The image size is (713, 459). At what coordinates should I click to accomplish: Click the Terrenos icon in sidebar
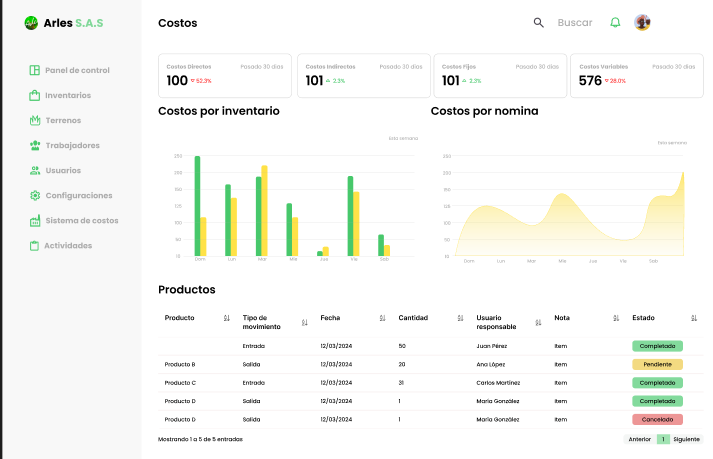(x=35, y=120)
